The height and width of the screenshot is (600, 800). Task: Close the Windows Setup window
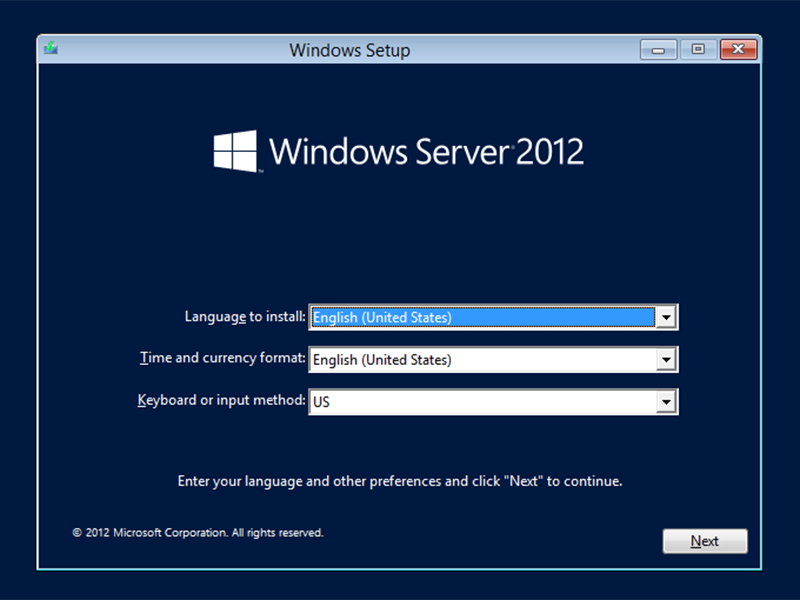(x=738, y=49)
